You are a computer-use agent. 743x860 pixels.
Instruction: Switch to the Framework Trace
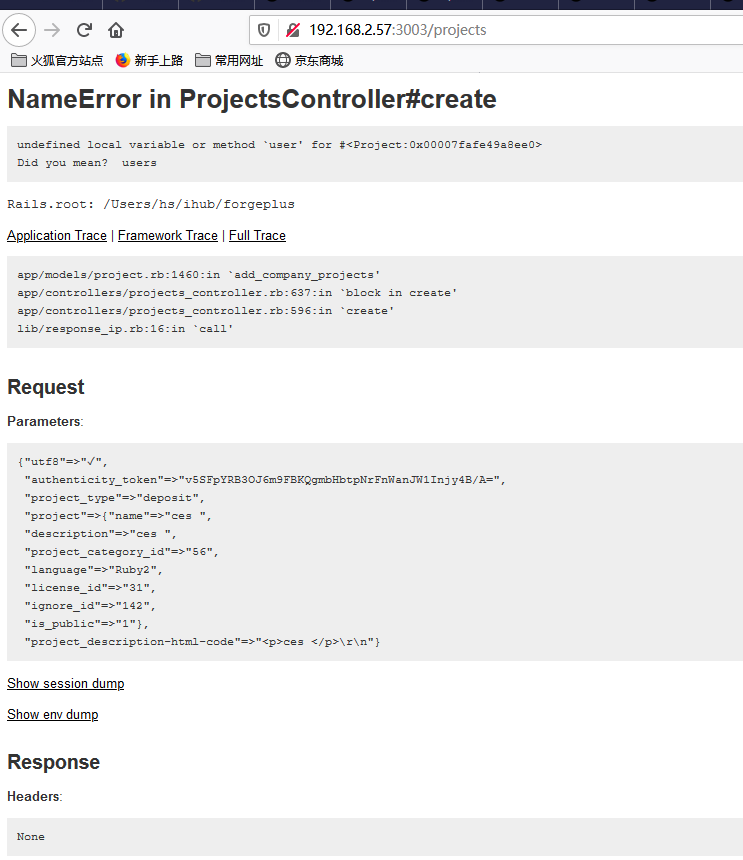[168, 235]
